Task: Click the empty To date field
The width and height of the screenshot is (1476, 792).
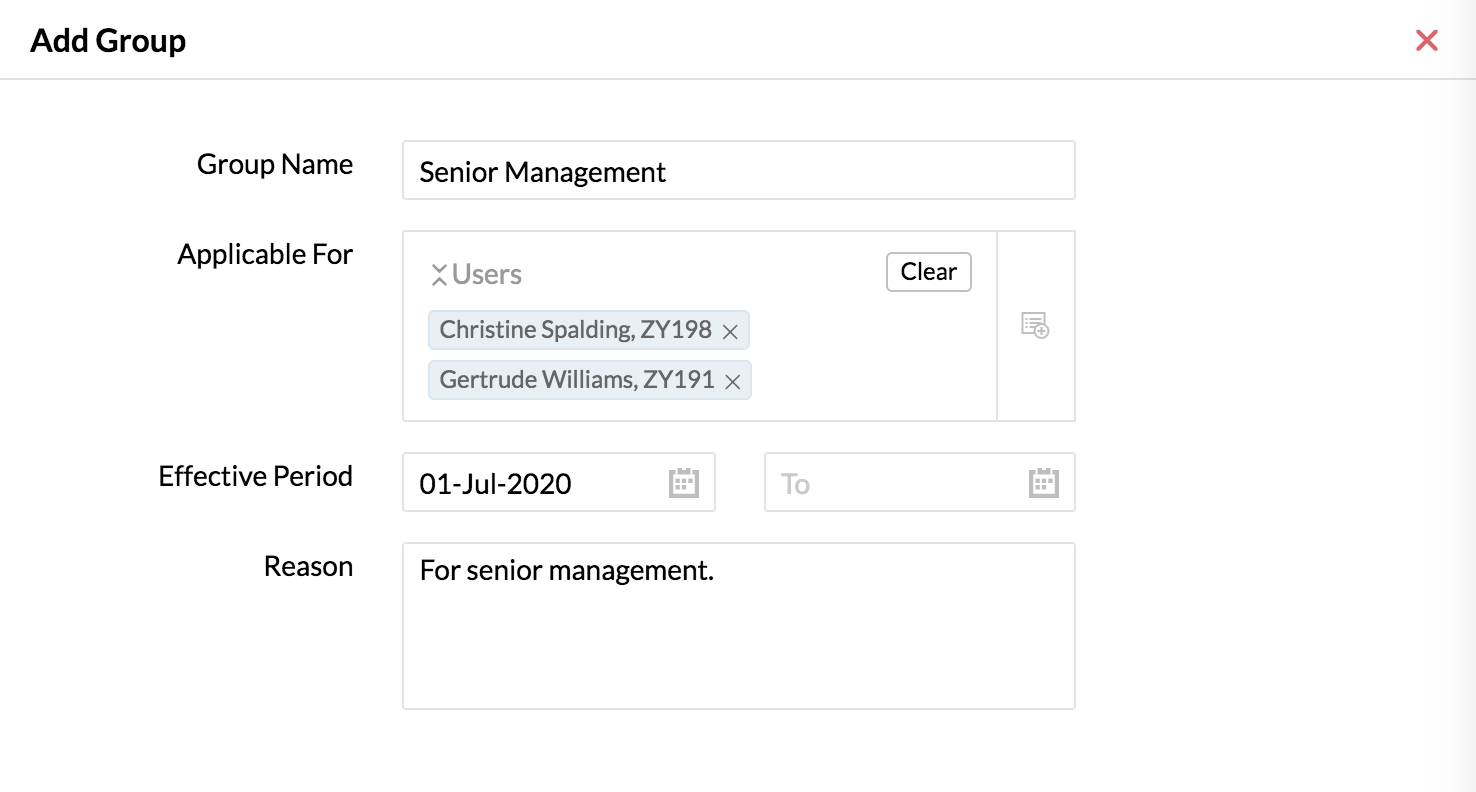Action: point(920,482)
